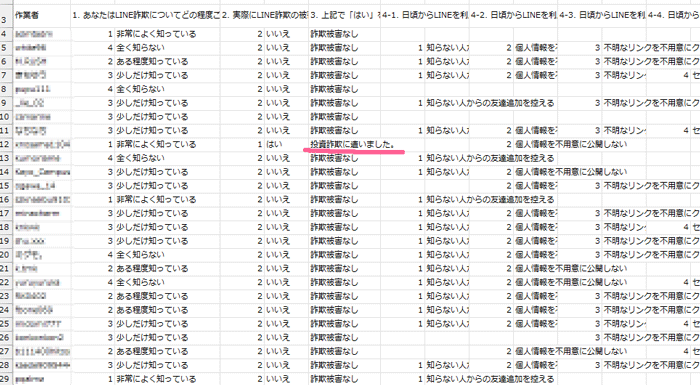Select entire row via row header 8
The image size is (700, 385).
tap(6, 89)
